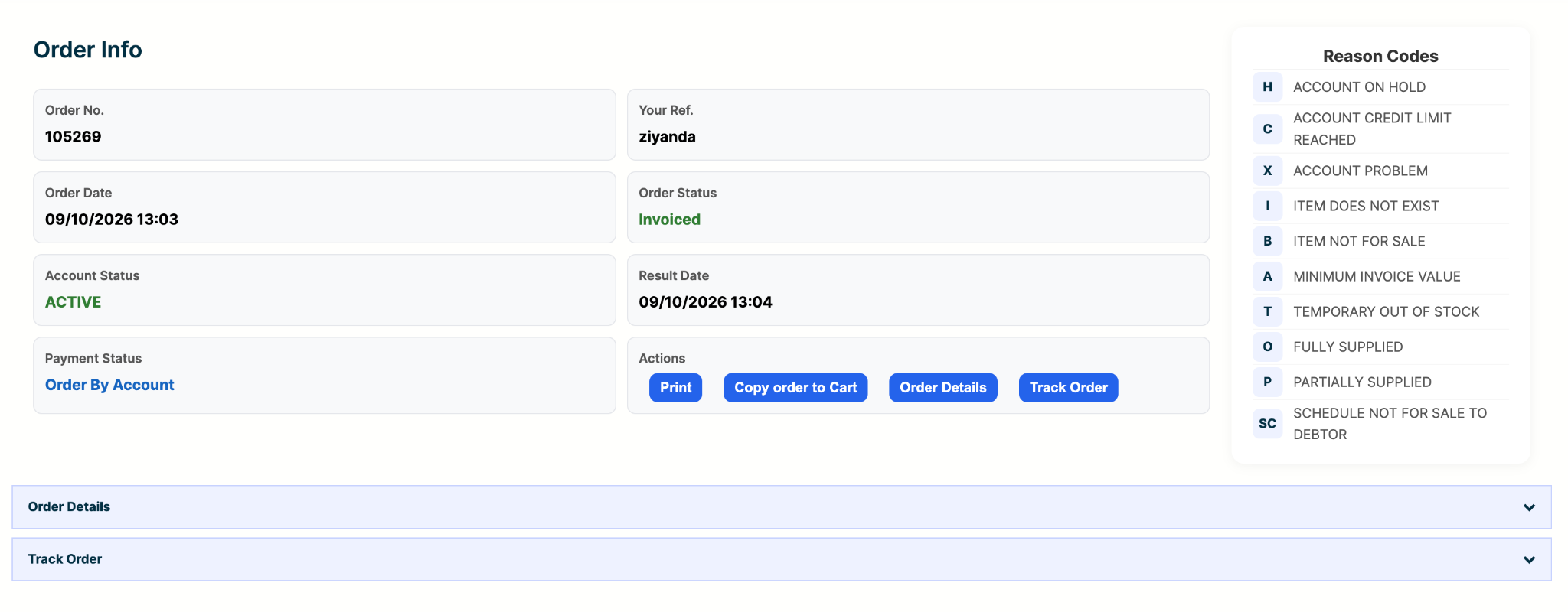Select the A reason code badge
Screen dimensions: 1568x612
[1267, 276]
